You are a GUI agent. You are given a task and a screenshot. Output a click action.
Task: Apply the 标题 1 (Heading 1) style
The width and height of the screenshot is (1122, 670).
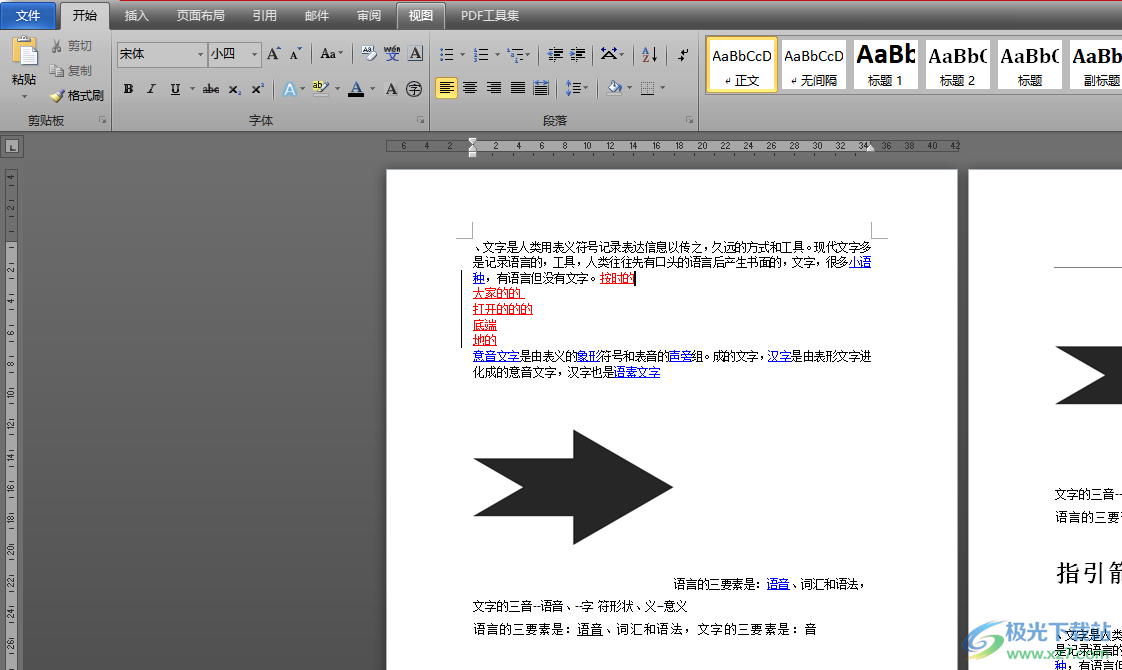(885, 64)
